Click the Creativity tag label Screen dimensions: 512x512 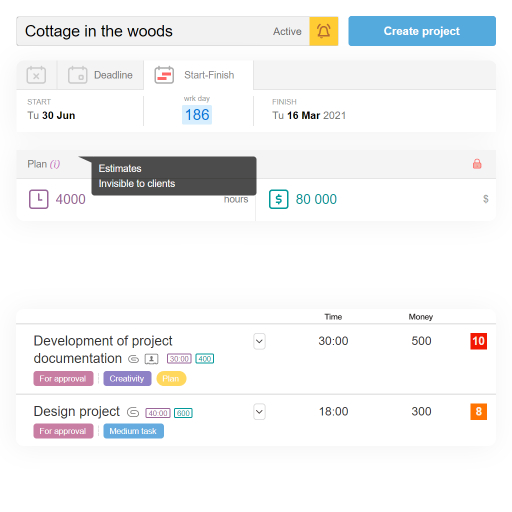127,379
